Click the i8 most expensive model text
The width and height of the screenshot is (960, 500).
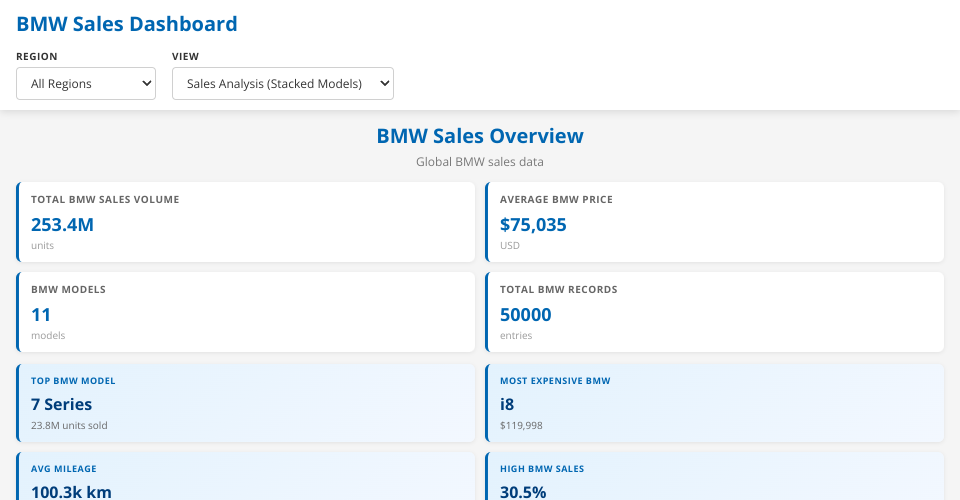pos(507,405)
